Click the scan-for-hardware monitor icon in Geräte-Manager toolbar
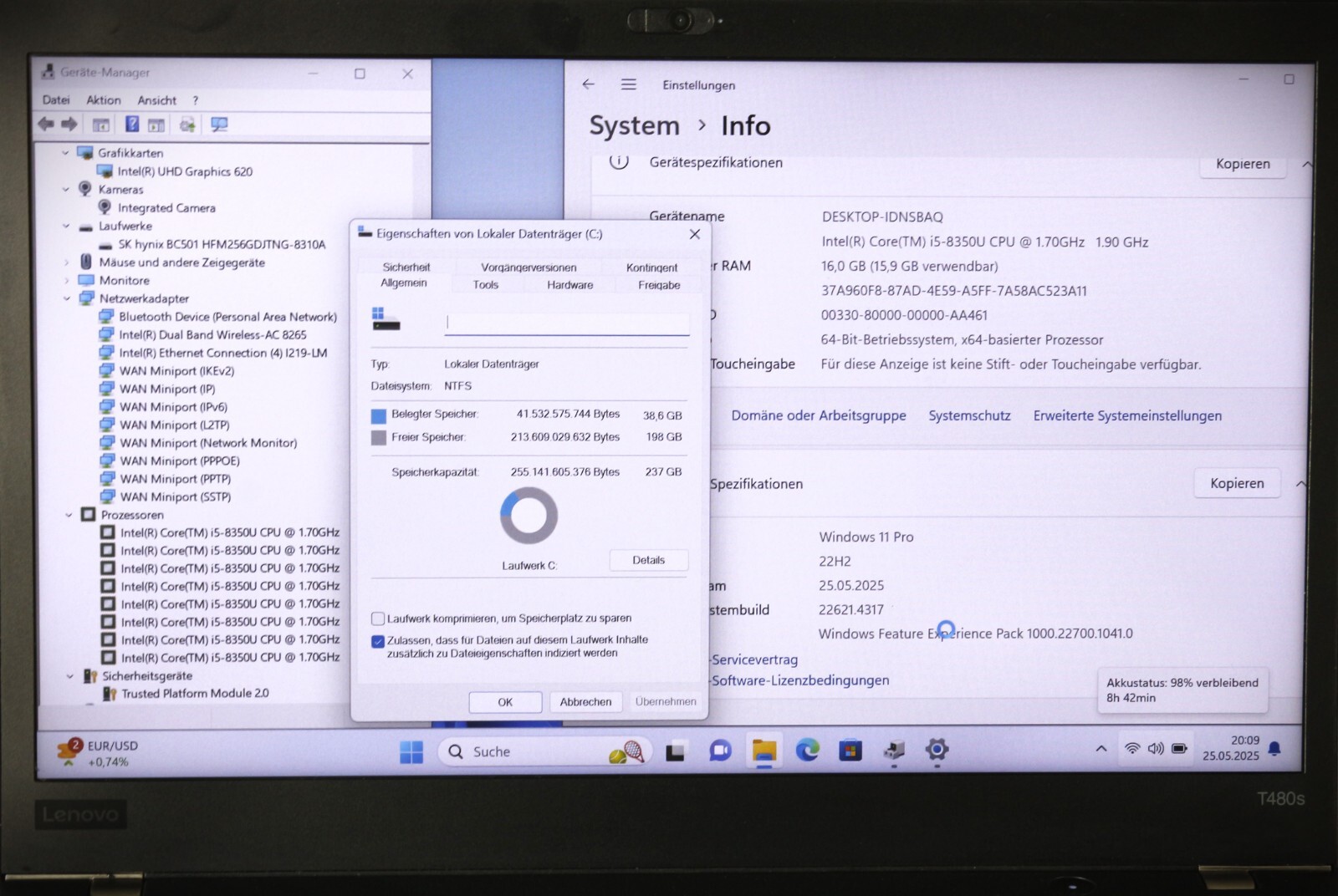 pyautogui.click(x=219, y=125)
